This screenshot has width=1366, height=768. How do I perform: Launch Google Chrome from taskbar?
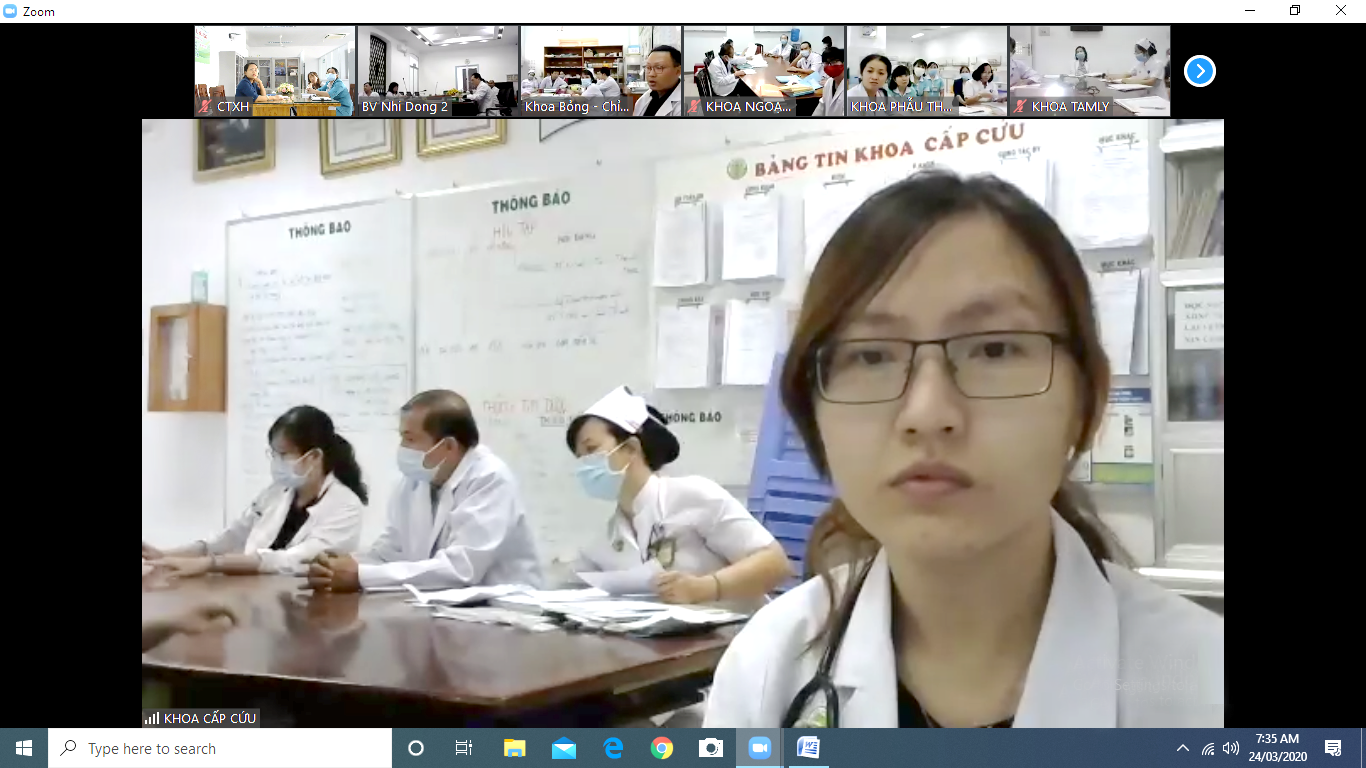click(x=661, y=748)
